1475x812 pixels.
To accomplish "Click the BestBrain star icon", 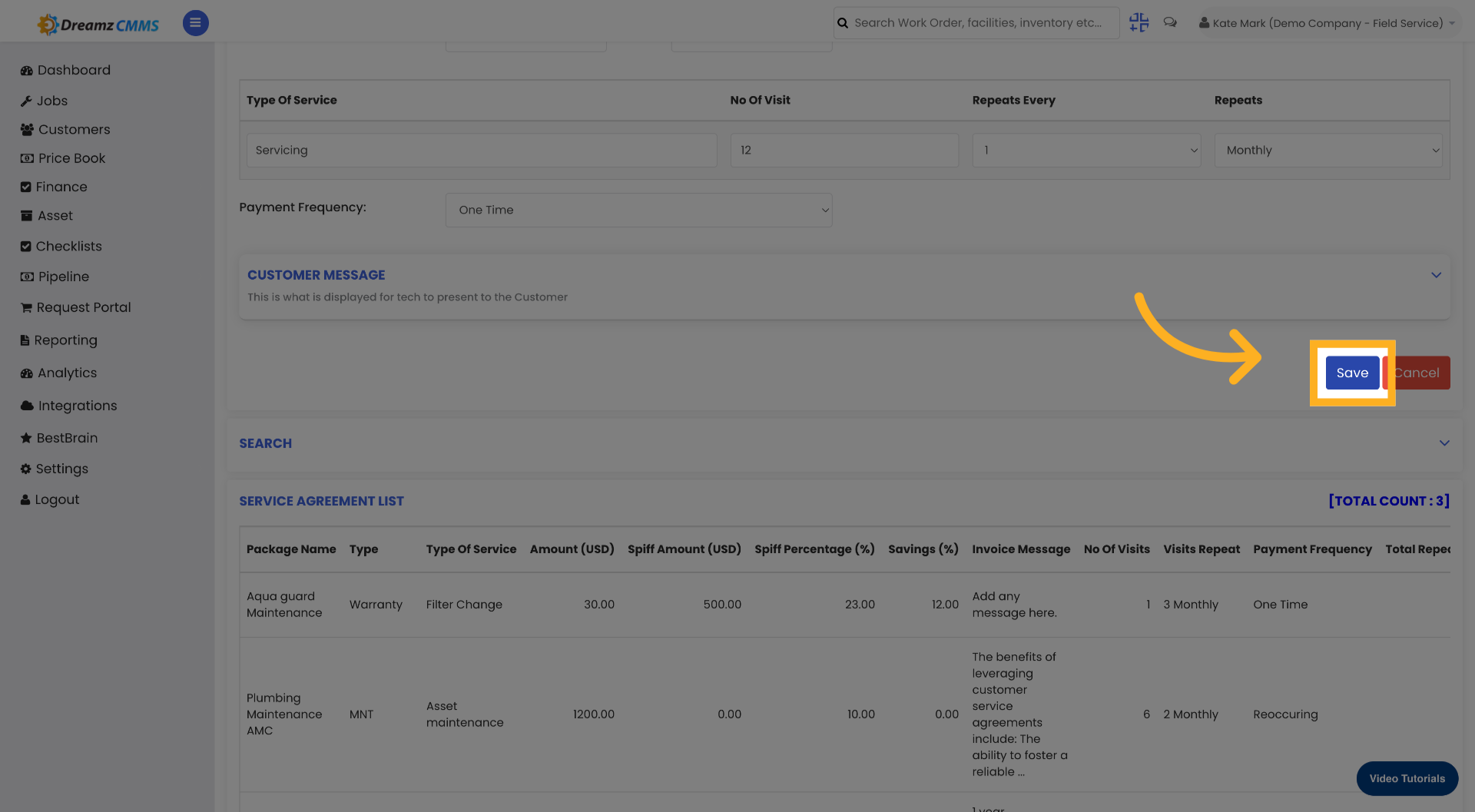I will pos(26,438).
